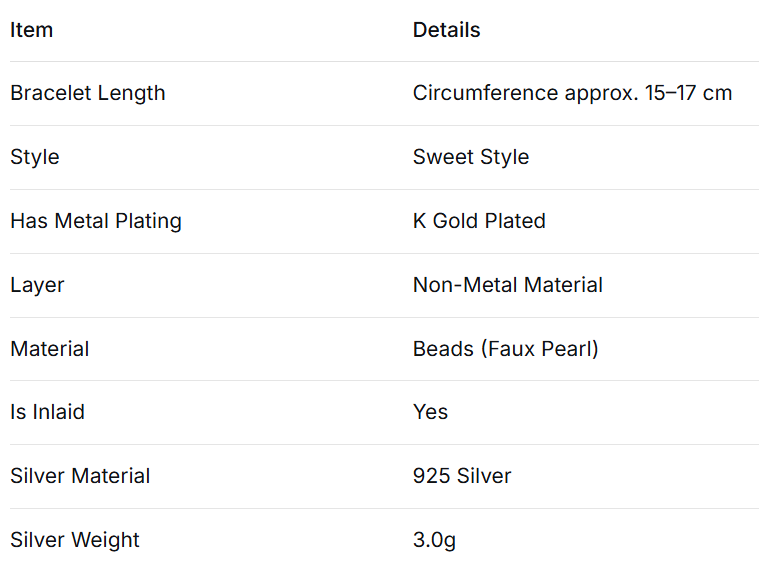Select the 'Style' row label

click(x=34, y=157)
